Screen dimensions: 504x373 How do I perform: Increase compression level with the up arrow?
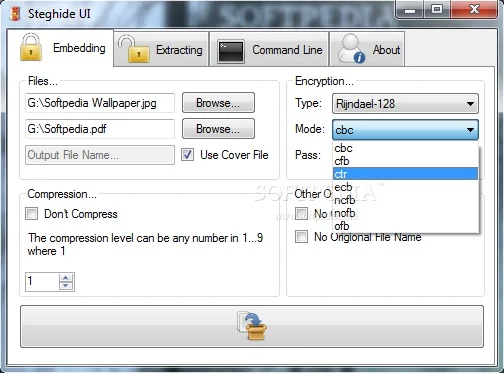coord(66,278)
